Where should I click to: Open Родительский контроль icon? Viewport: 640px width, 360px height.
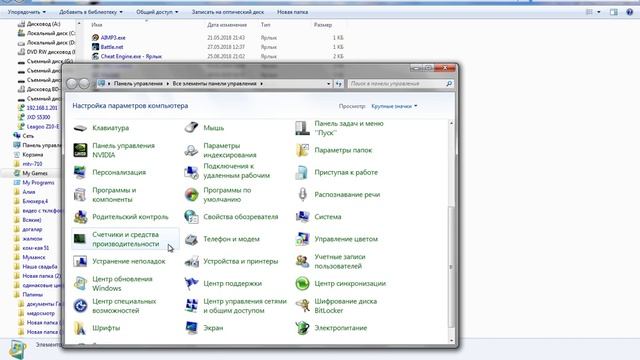pos(80,217)
